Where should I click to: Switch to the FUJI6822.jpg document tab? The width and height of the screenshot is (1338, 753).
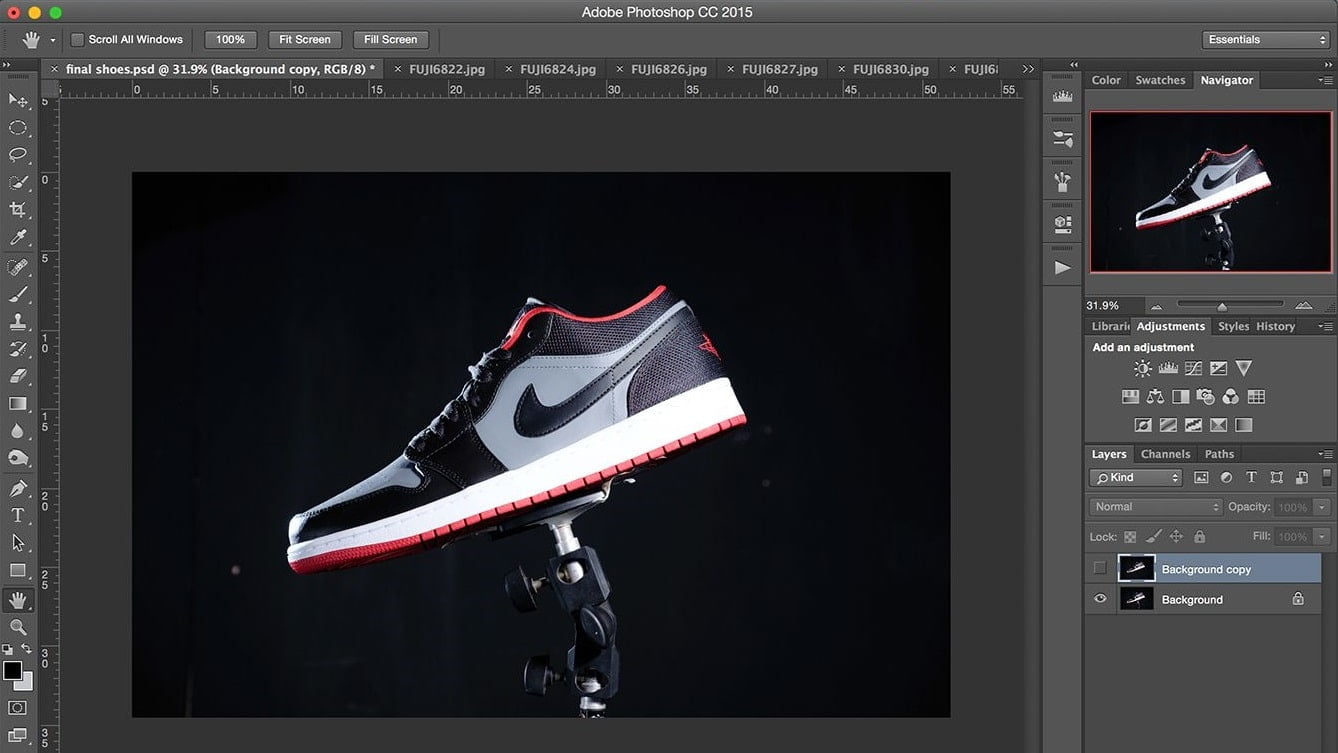[447, 69]
